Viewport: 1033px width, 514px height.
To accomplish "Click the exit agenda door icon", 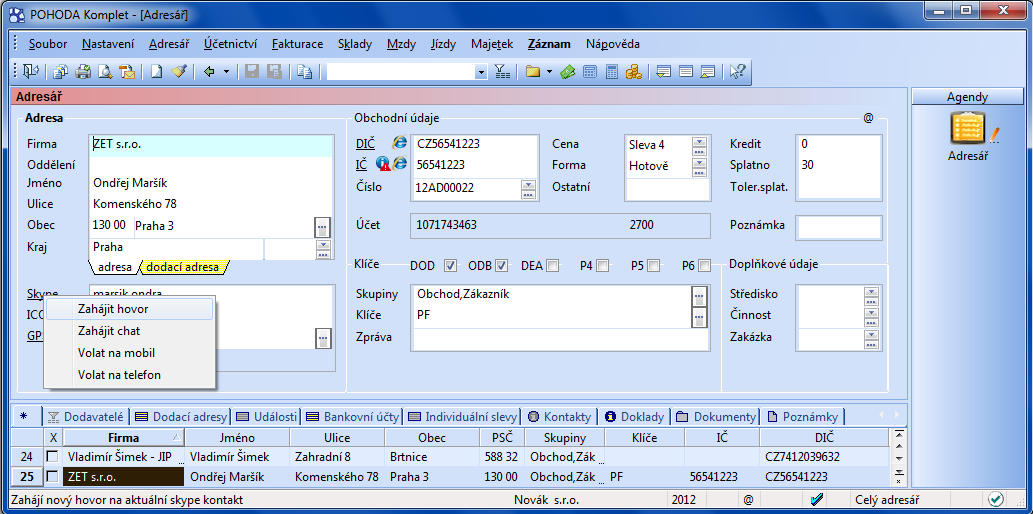I will pyautogui.click(x=31, y=72).
